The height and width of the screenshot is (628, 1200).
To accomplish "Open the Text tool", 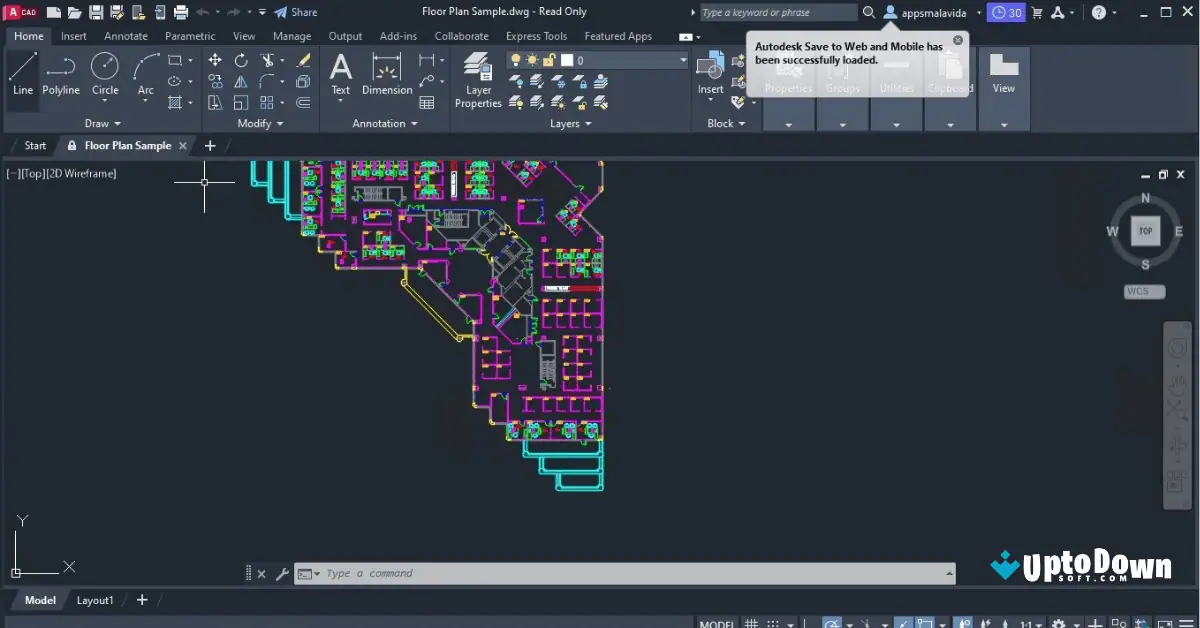I will (x=340, y=73).
